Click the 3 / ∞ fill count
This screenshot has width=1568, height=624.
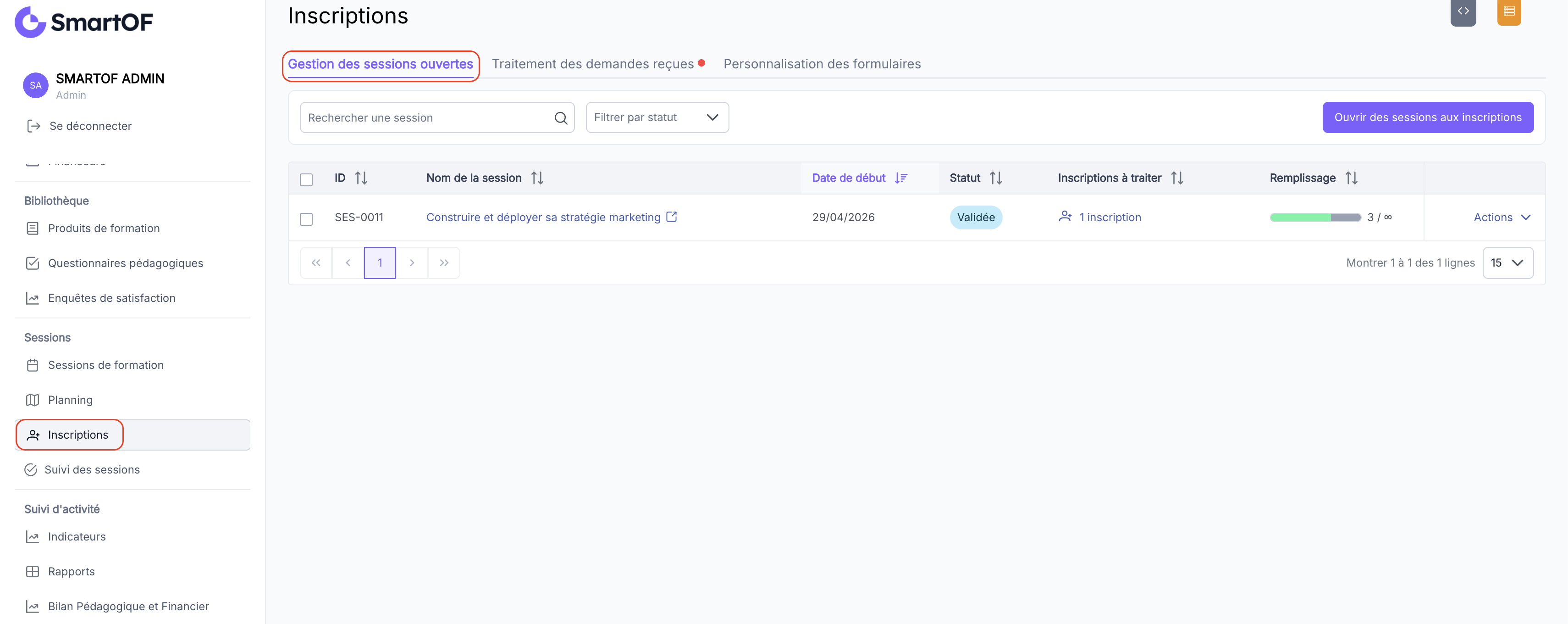[x=1379, y=217]
